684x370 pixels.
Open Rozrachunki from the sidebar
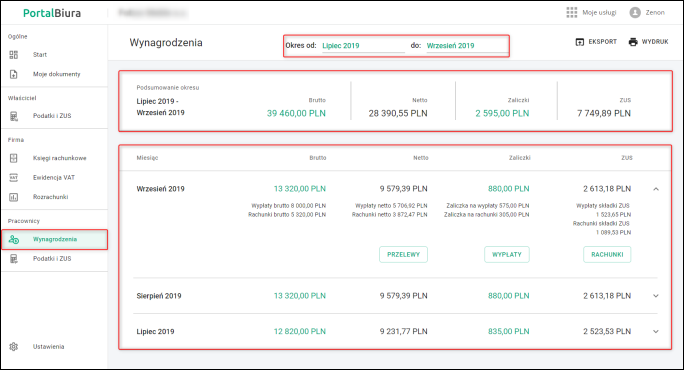point(51,197)
